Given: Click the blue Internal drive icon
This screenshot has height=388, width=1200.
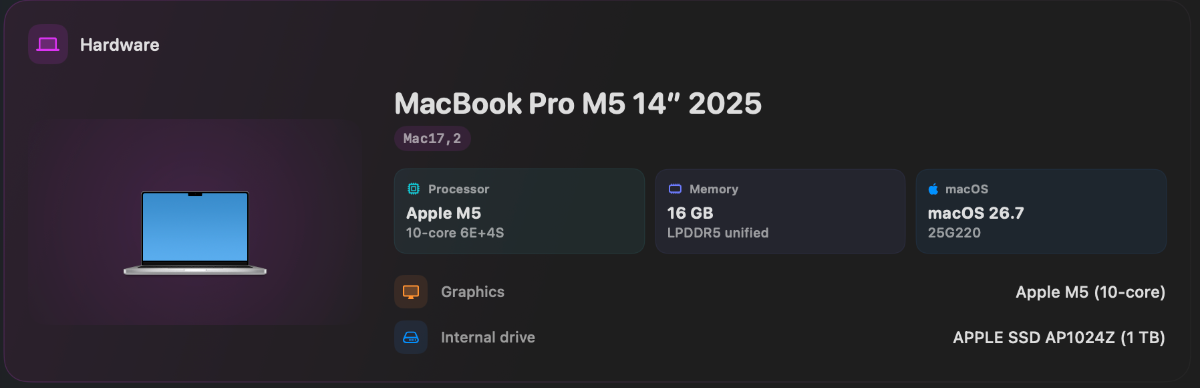Looking at the screenshot, I should 411,337.
